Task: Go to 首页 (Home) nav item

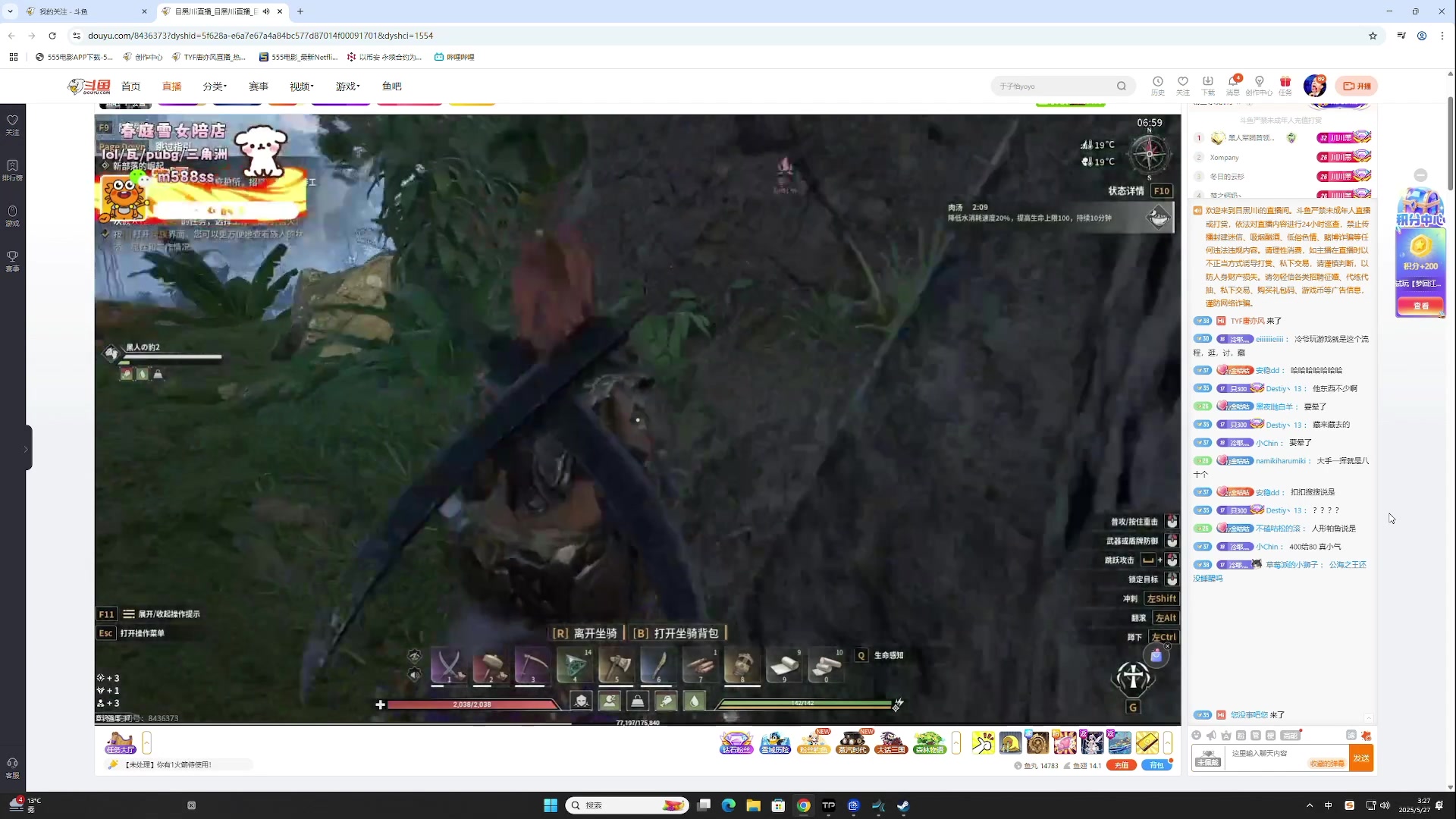Action: click(x=130, y=86)
